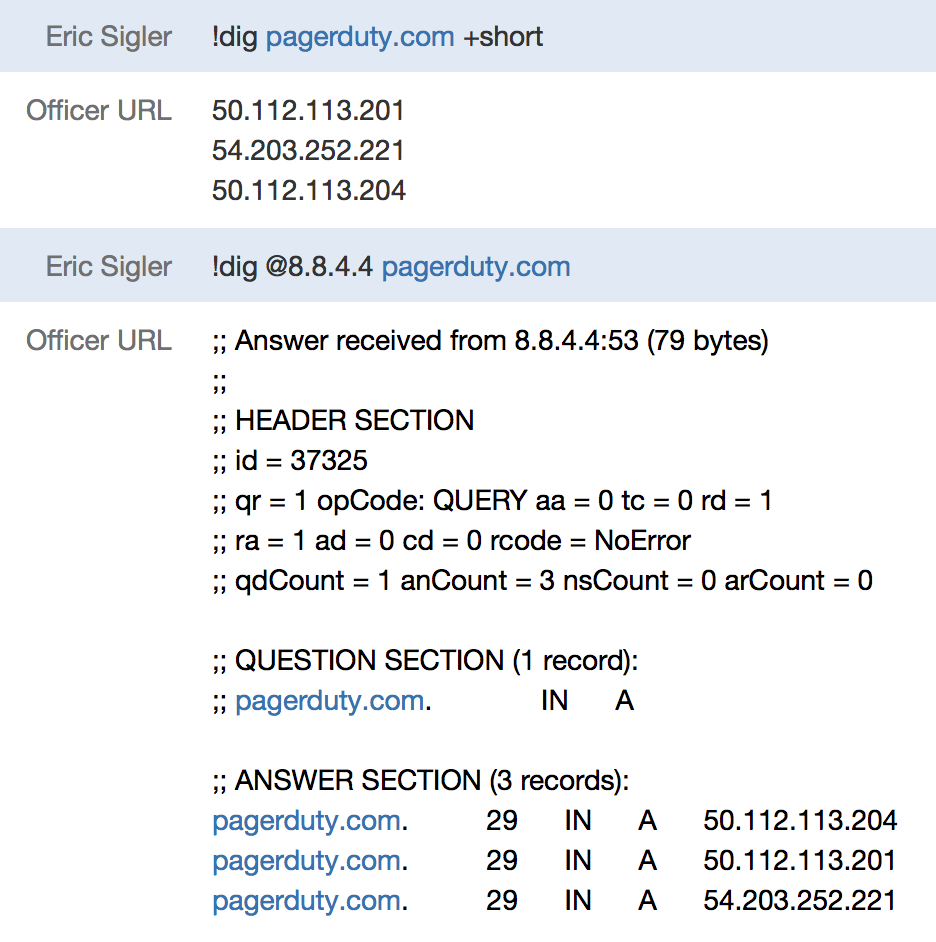Click Officer URL name beside the Answer received line
The width and height of the screenshot is (936, 942).
tap(99, 341)
